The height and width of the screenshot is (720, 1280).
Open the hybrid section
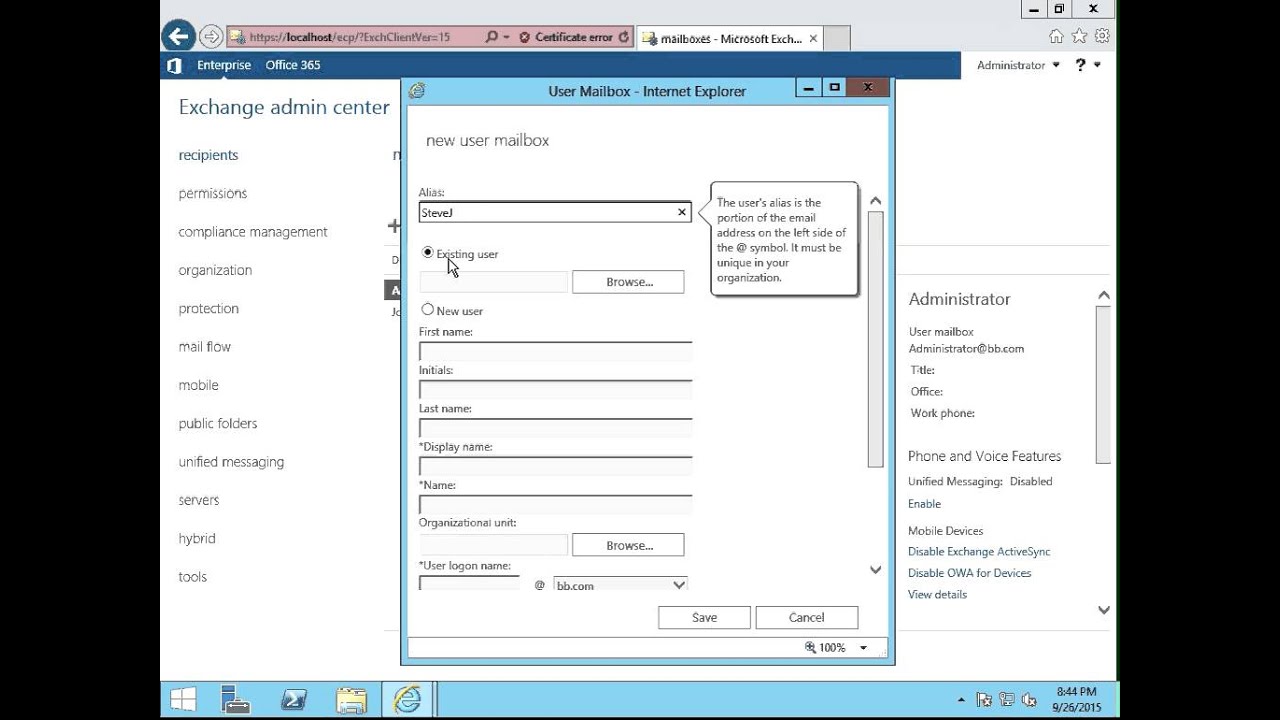click(x=197, y=538)
